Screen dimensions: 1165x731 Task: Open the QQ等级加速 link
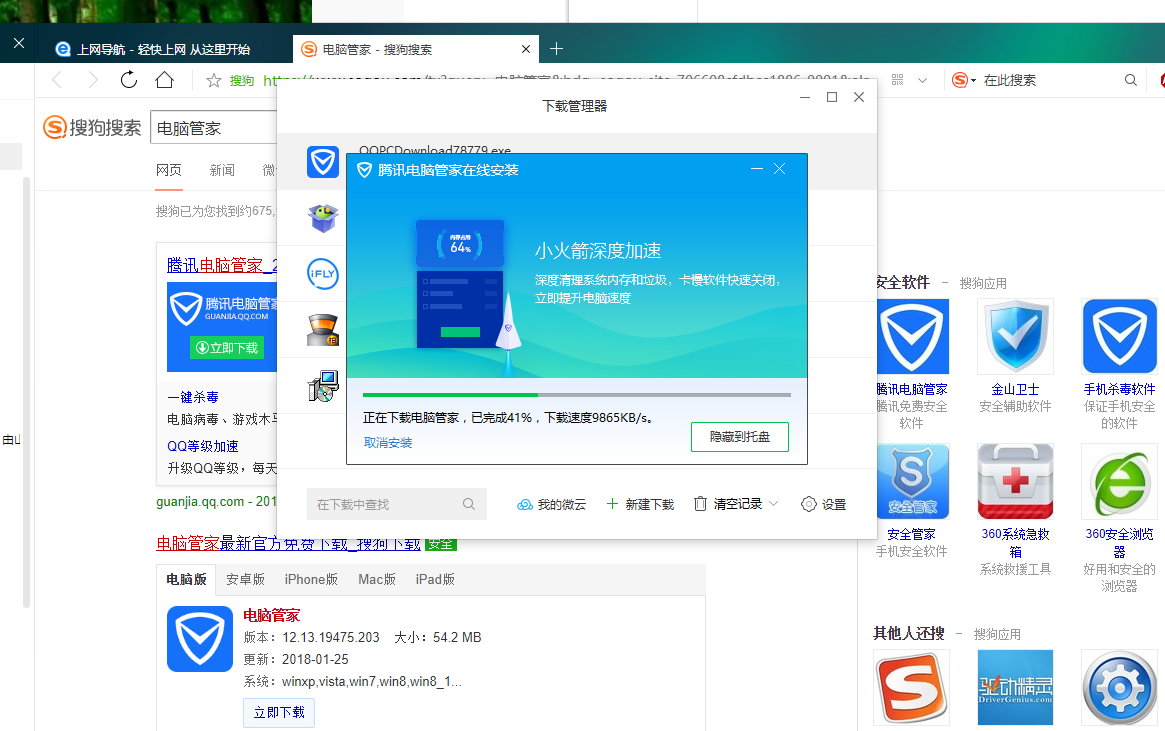203,446
